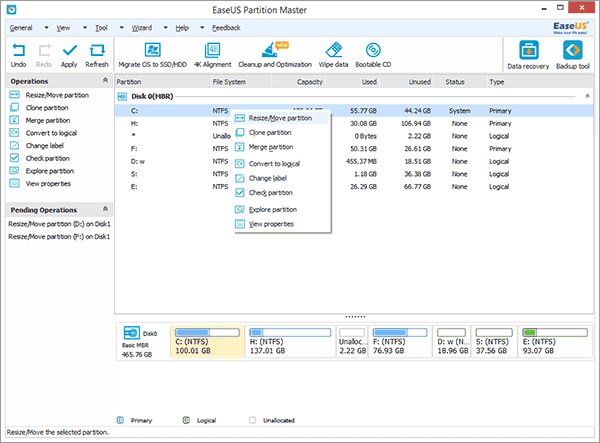The height and width of the screenshot is (443, 600).
Task: Click the EaseUS logo at top right
Action: click(570, 27)
